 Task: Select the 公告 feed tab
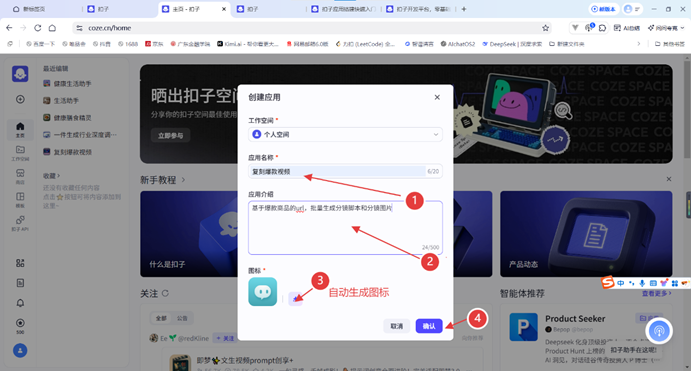[x=182, y=318]
